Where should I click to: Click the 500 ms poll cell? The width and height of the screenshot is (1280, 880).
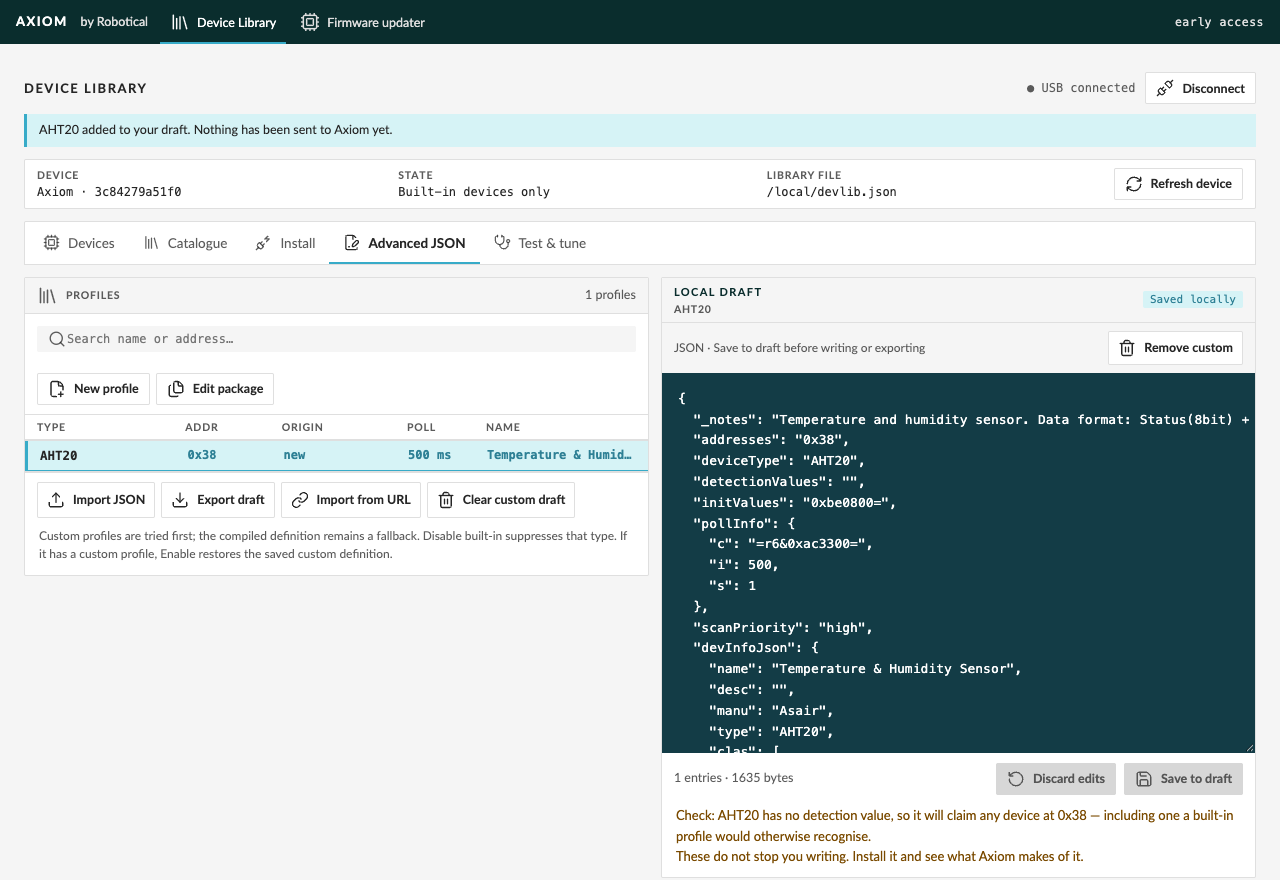tap(429, 455)
